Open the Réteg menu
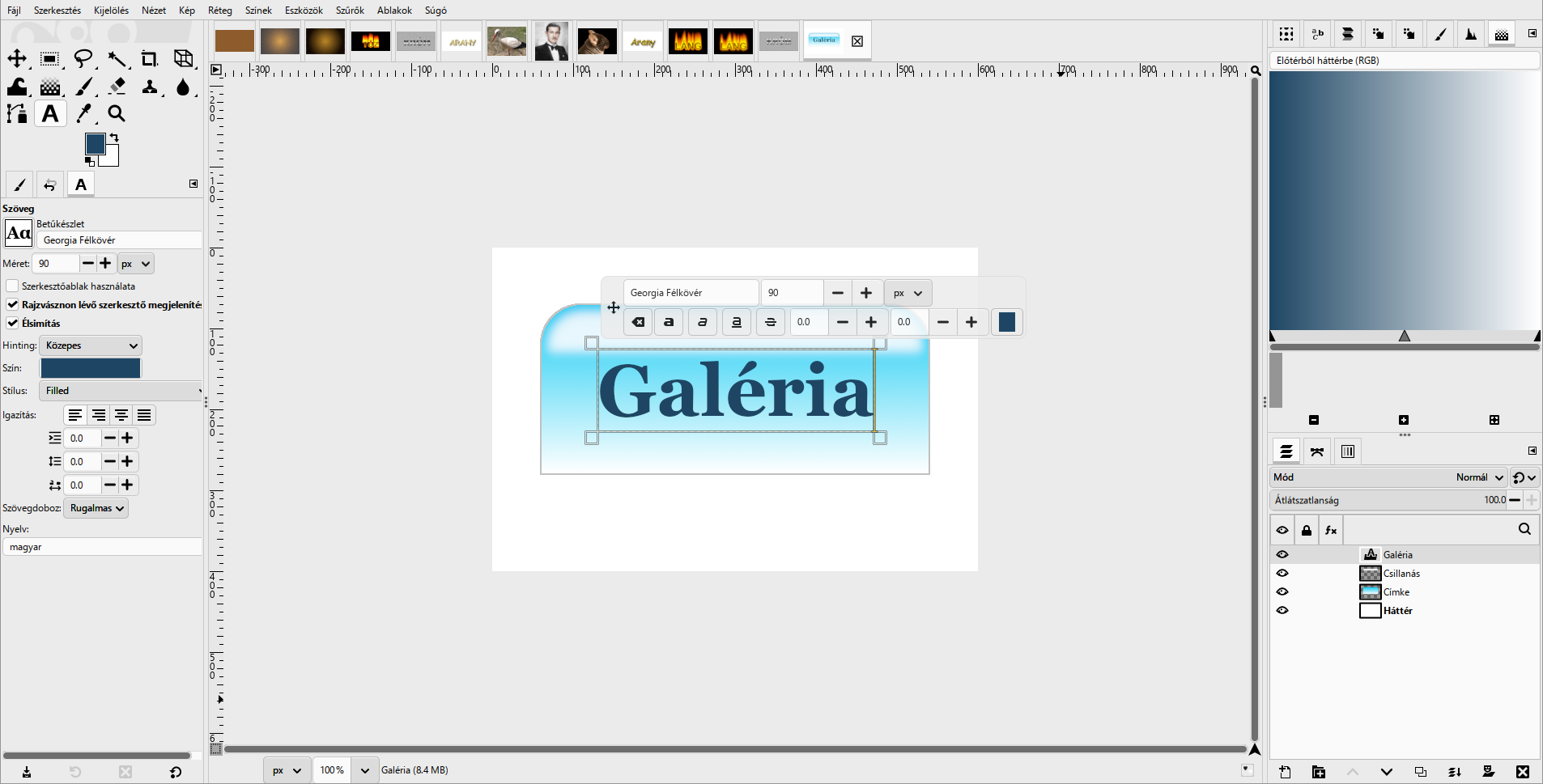Viewport: 1543px width, 784px height. [x=220, y=11]
